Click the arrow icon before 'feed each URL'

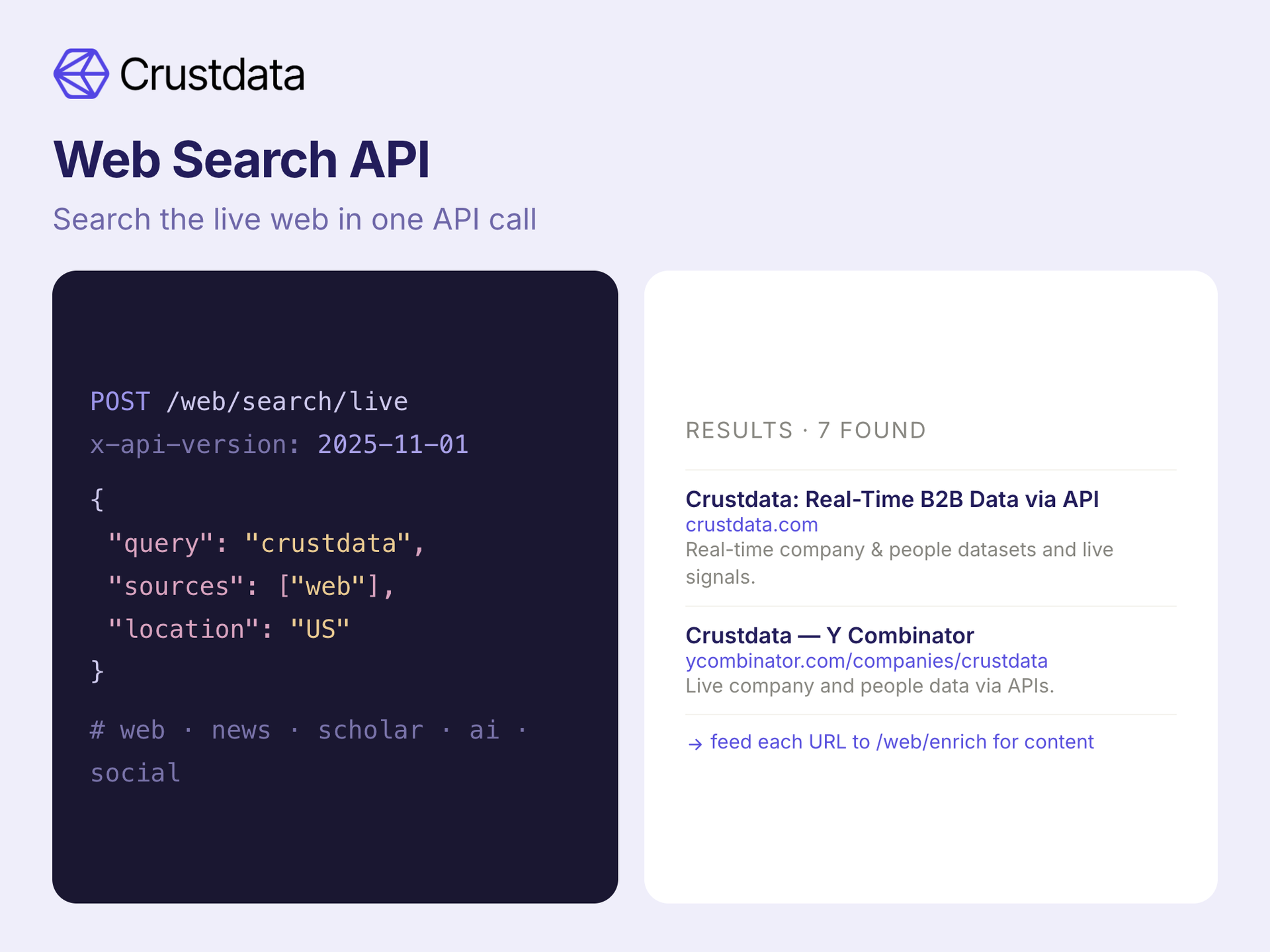tap(695, 744)
